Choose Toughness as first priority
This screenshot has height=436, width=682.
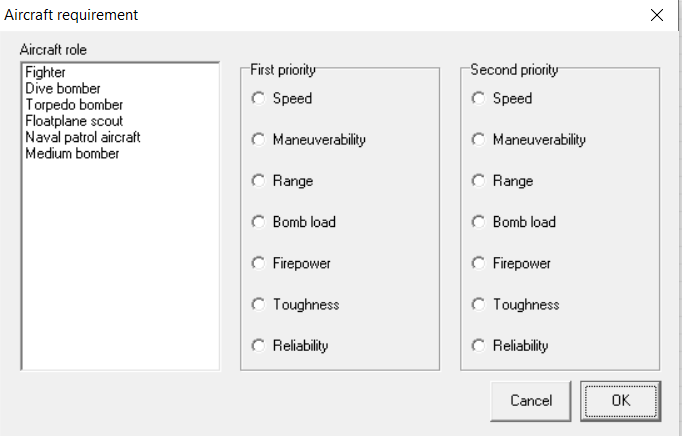tap(259, 304)
